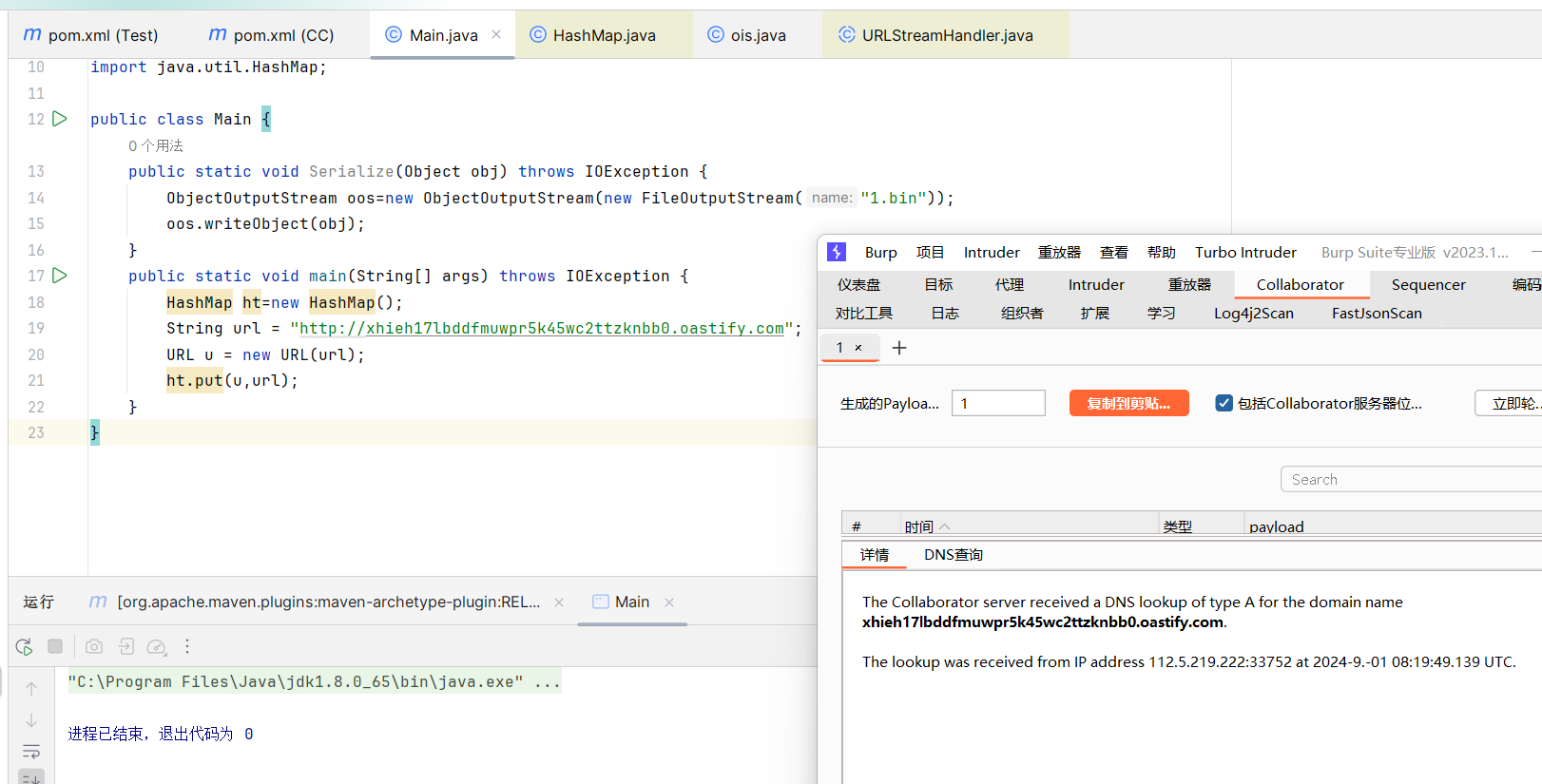
Task: Open the pom.xml (Test) tab
Action: point(91,35)
